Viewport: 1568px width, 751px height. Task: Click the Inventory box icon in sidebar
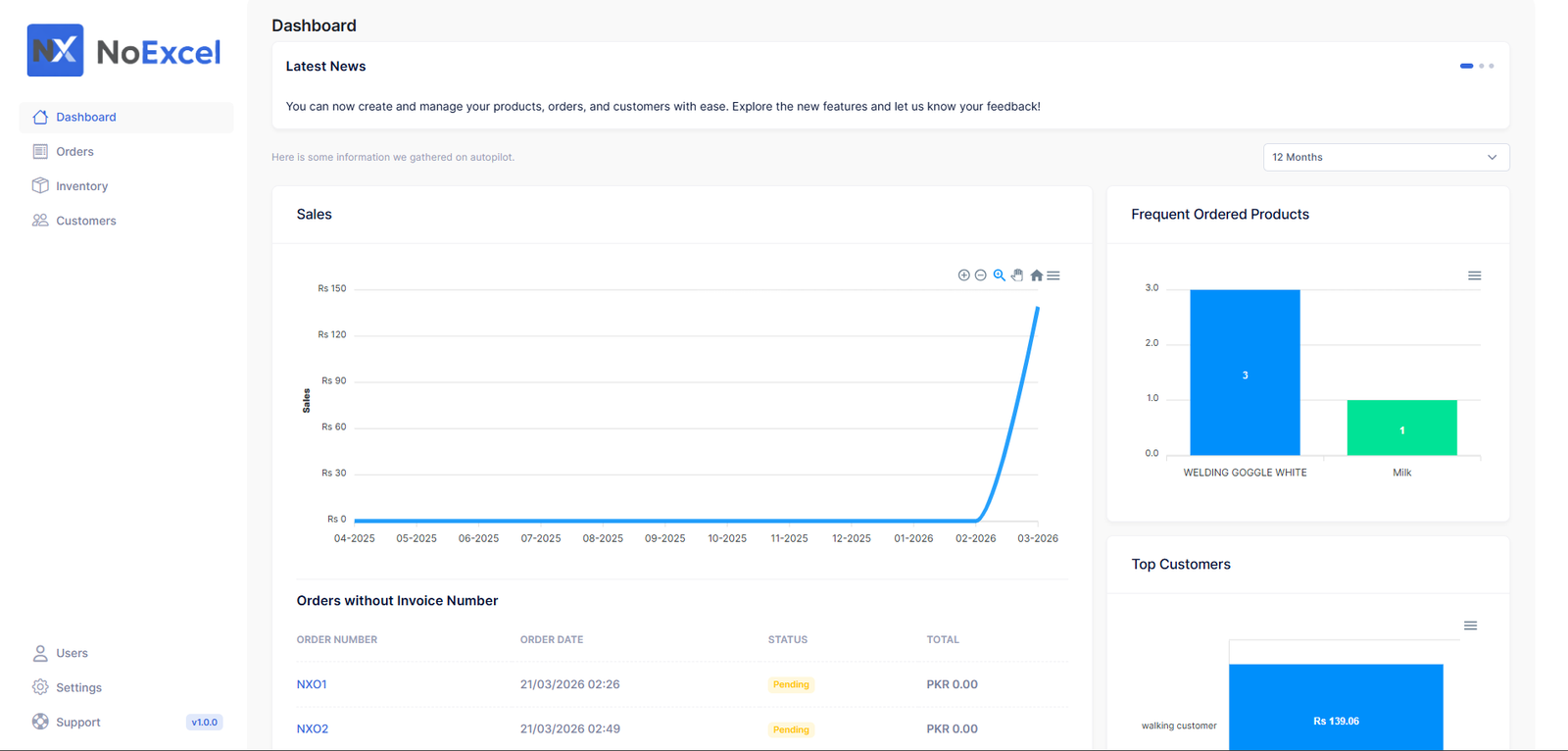pyautogui.click(x=40, y=185)
